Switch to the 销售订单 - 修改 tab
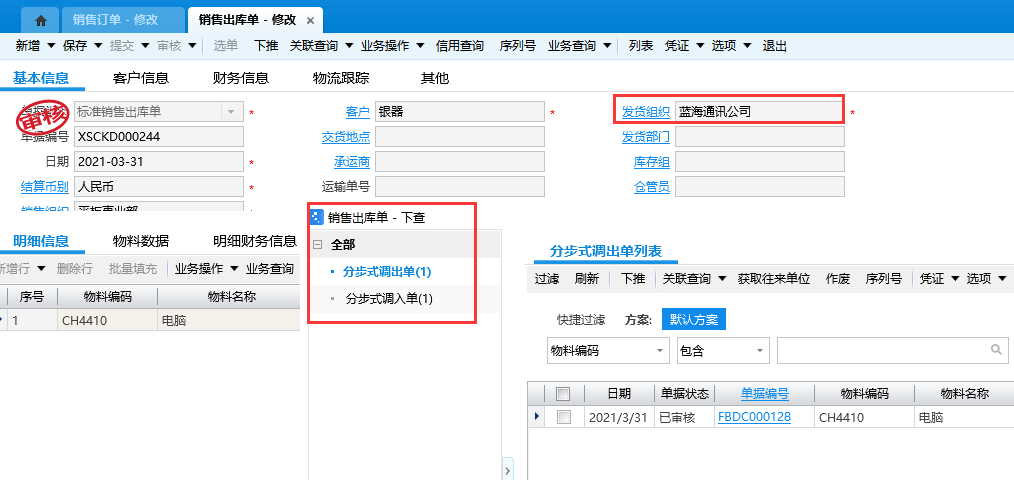This screenshot has width=1014, height=480. pyautogui.click(x=124, y=20)
